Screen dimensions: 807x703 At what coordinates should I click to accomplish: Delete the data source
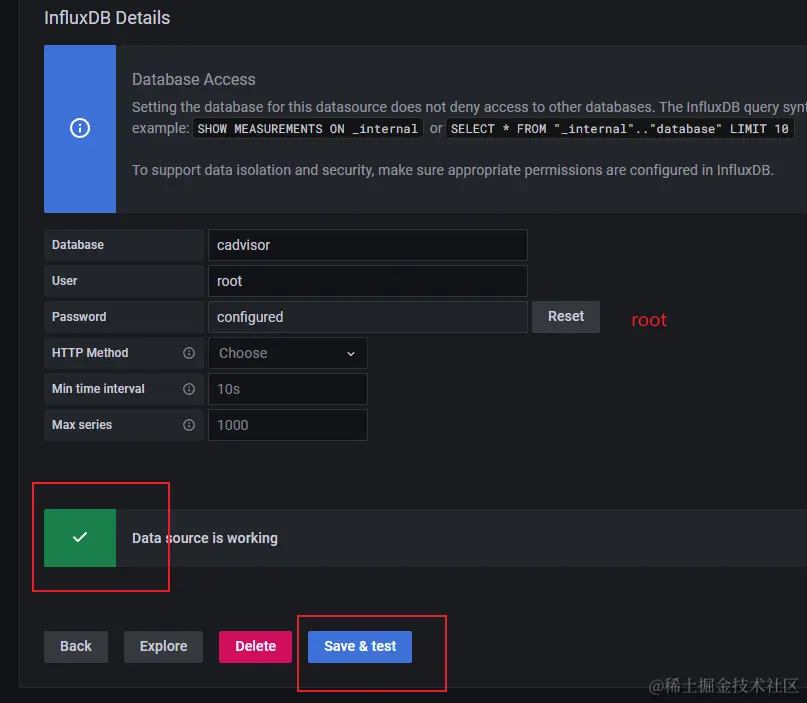click(x=255, y=646)
